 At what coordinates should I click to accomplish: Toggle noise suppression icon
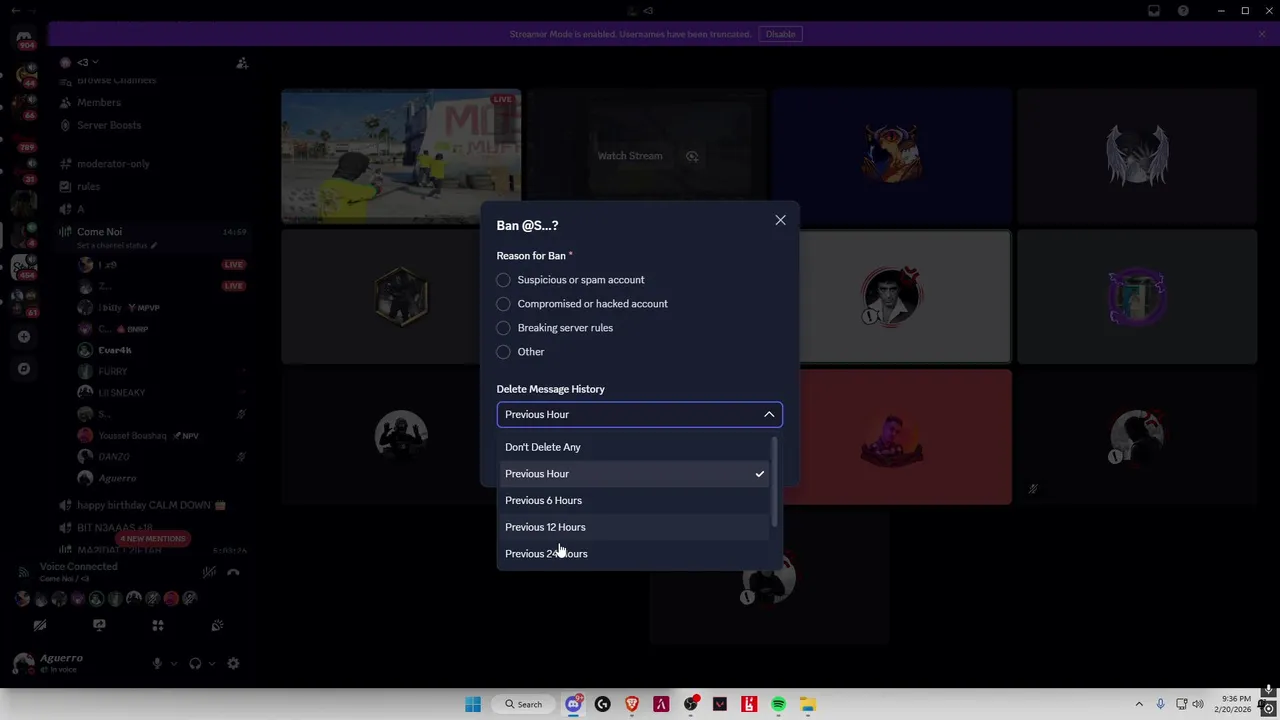tap(209, 573)
